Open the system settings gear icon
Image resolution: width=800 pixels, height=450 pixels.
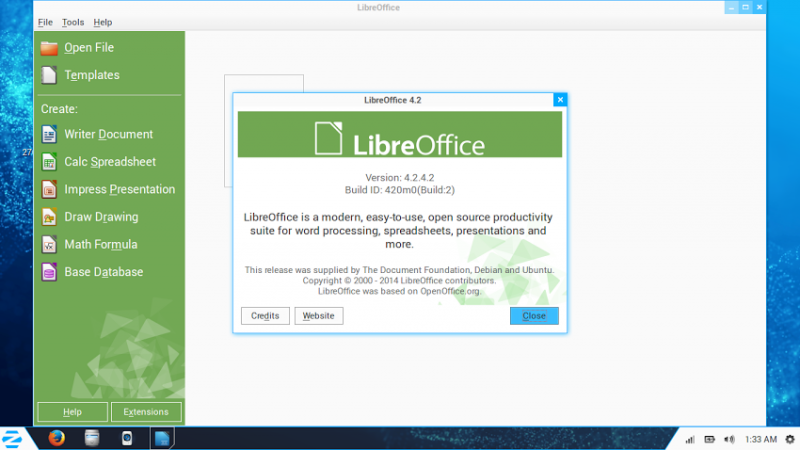pos(790,439)
